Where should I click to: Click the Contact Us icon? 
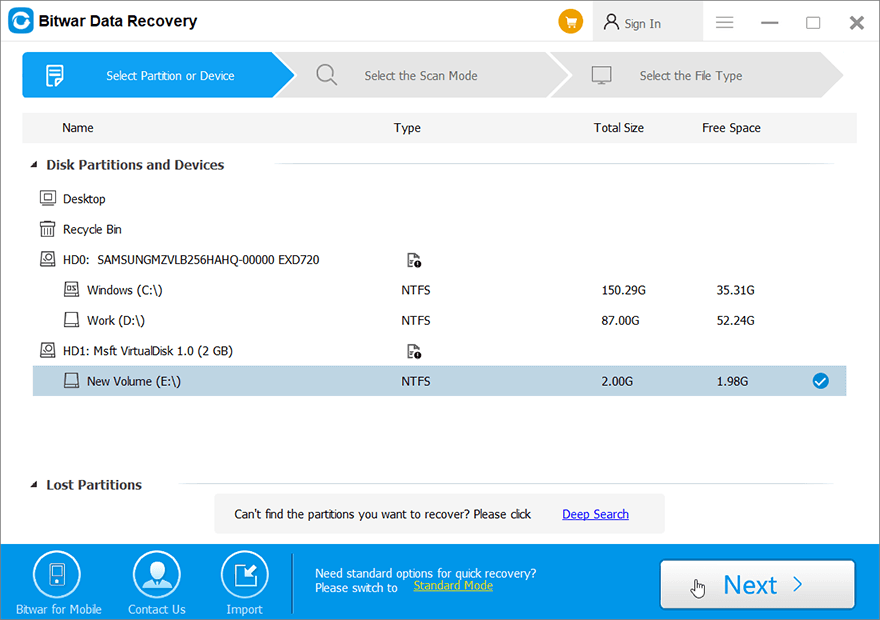157,576
